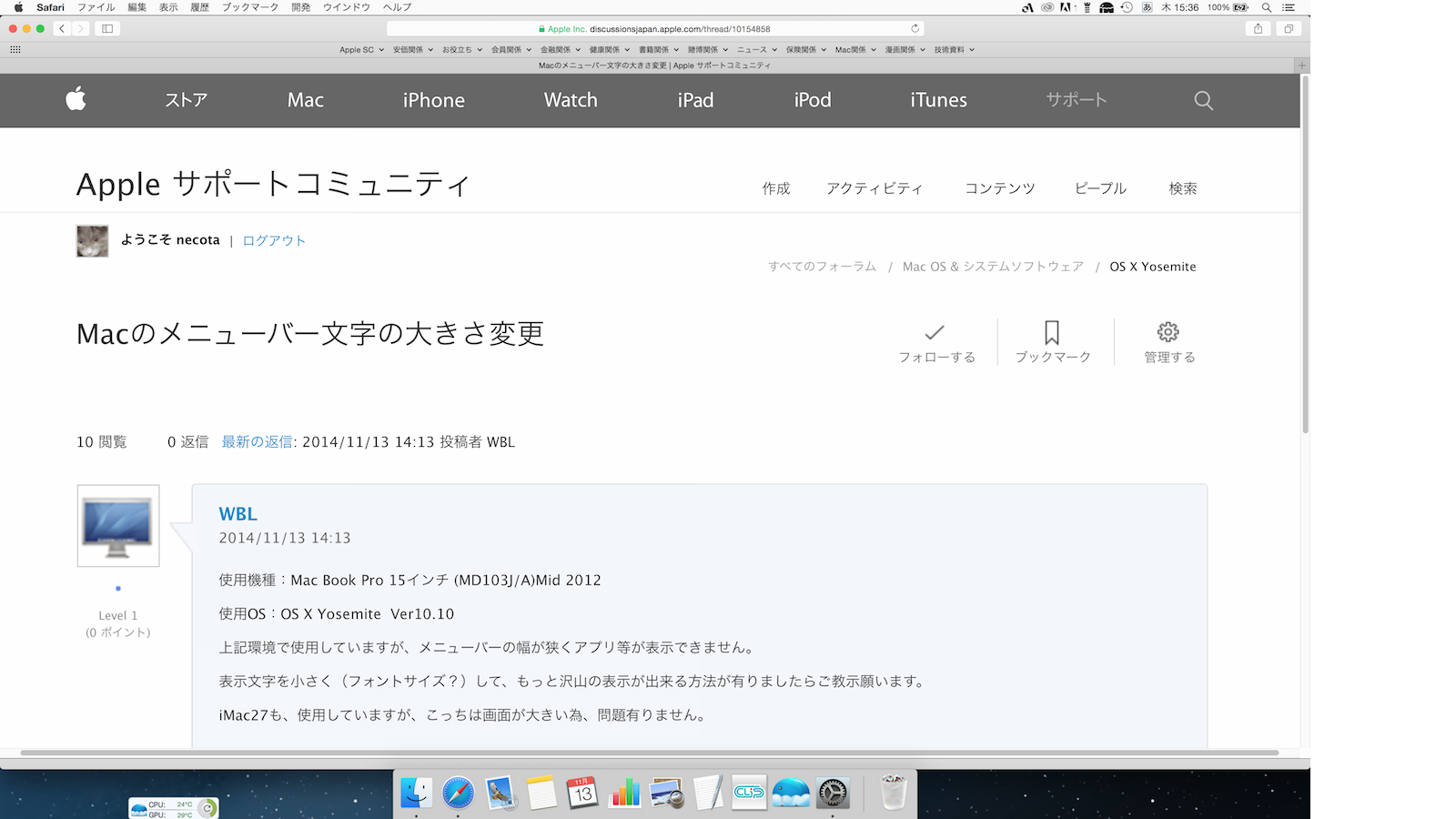This screenshot has width=1456, height=819.
Task: Click the CPU/GPU temperature widget on desktop
Action: coord(174,808)
